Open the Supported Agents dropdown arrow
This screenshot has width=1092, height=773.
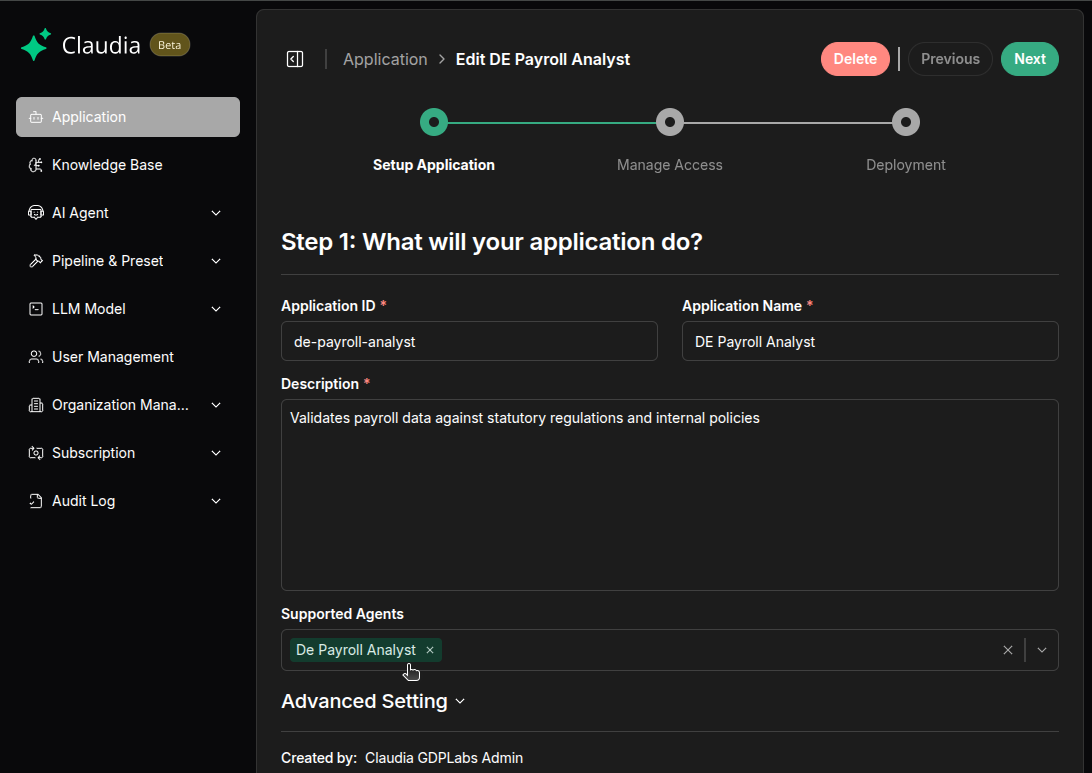[1042, 650]
